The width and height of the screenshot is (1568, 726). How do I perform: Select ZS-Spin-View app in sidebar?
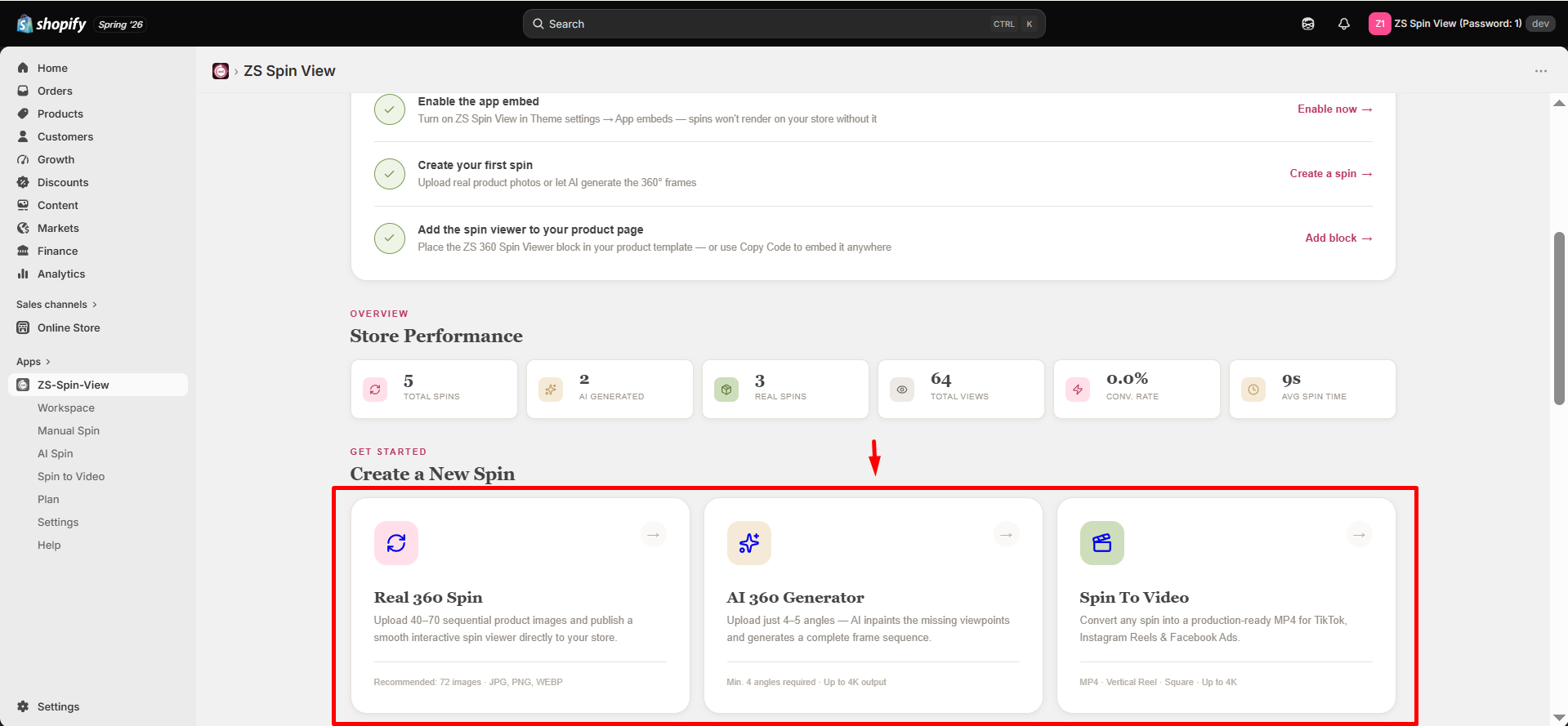pyautogui.click(x=98, y=385)
